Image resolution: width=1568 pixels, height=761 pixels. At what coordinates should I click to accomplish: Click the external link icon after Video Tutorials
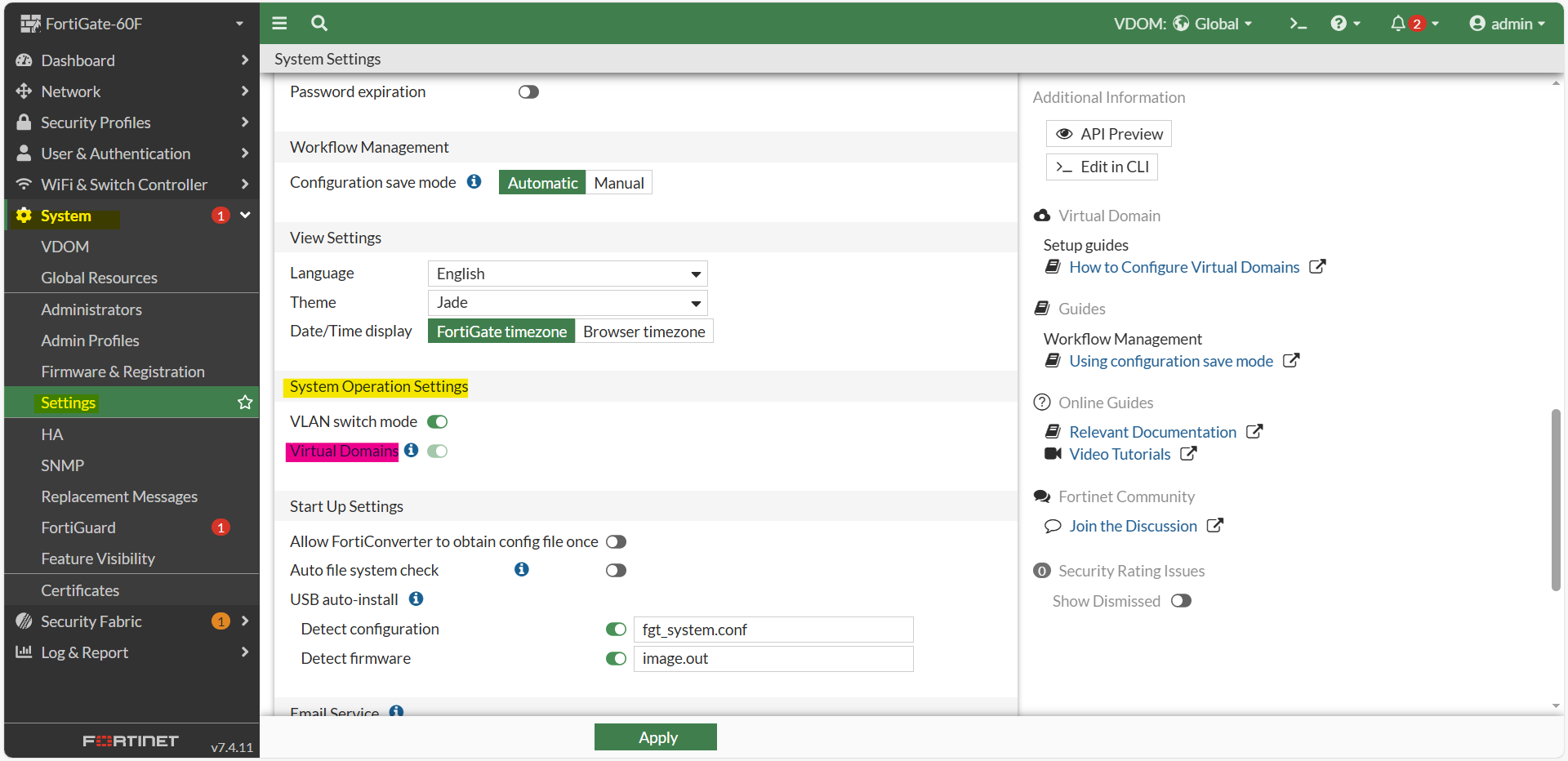tap(1188, 454)
